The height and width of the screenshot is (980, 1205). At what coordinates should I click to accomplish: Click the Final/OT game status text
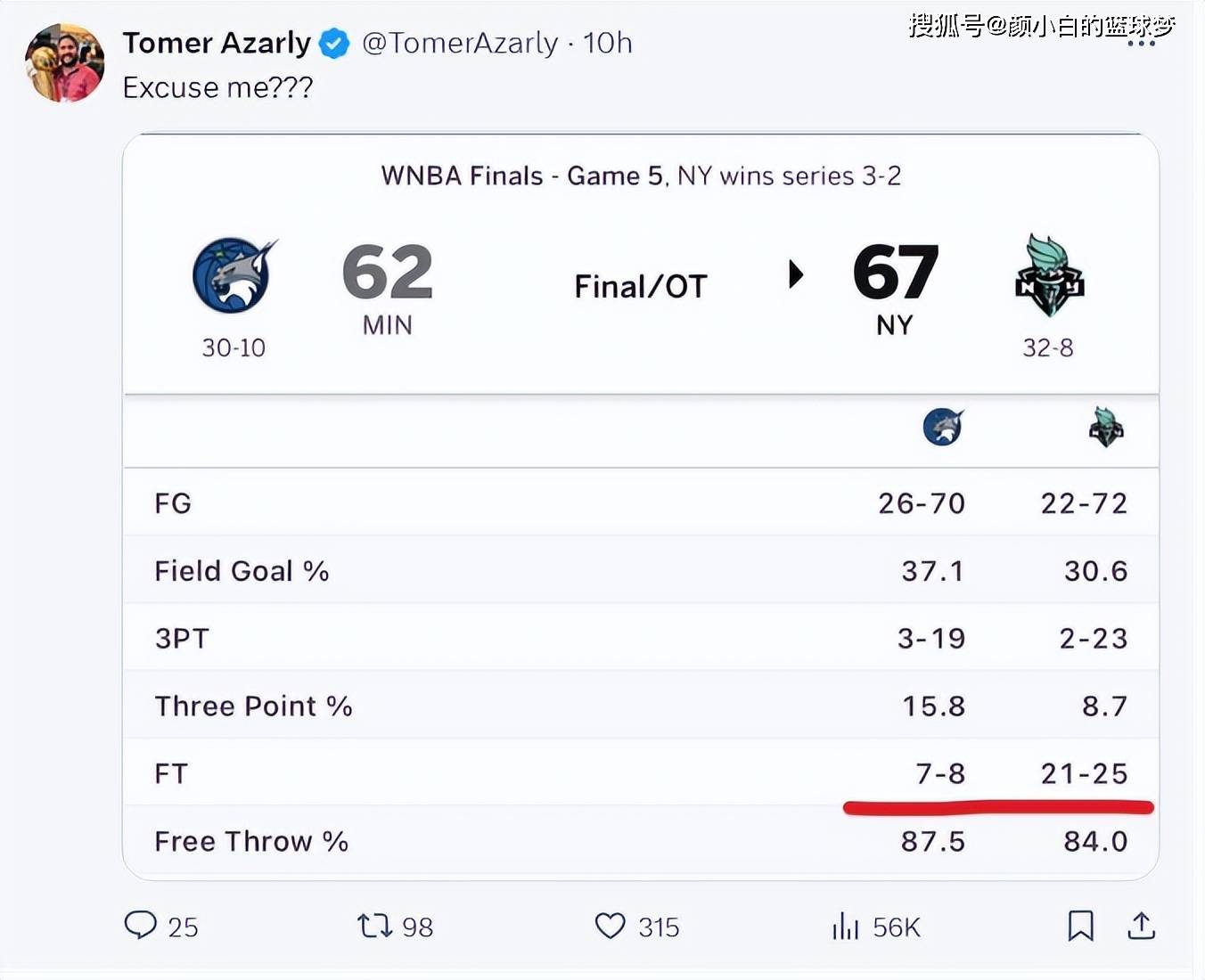pyautogui.click(x=641, y=286)
